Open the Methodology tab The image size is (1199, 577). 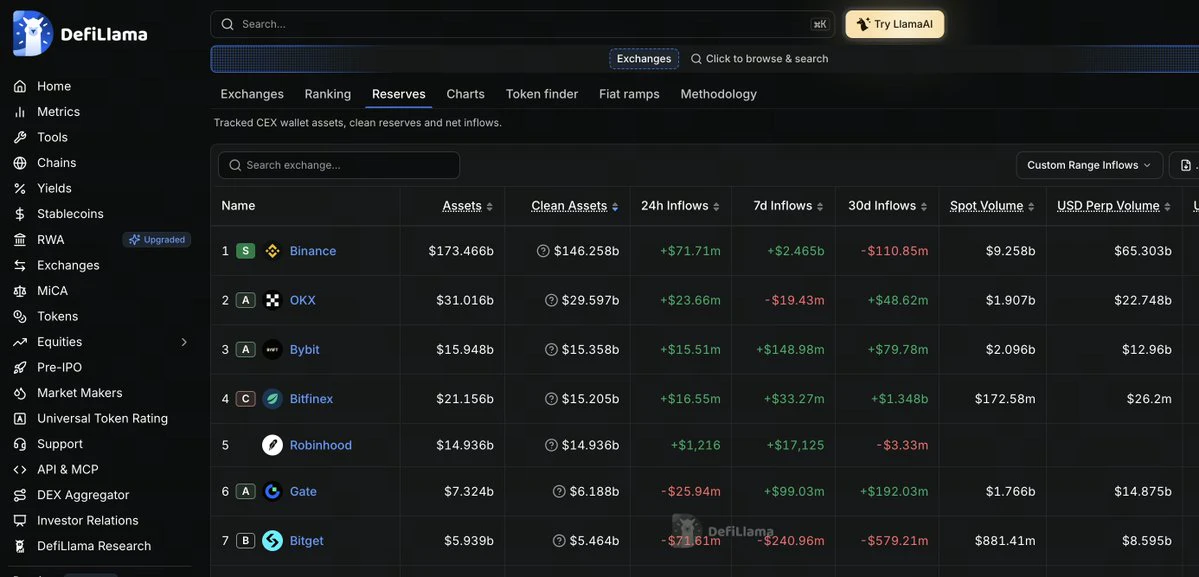point(719,94)
